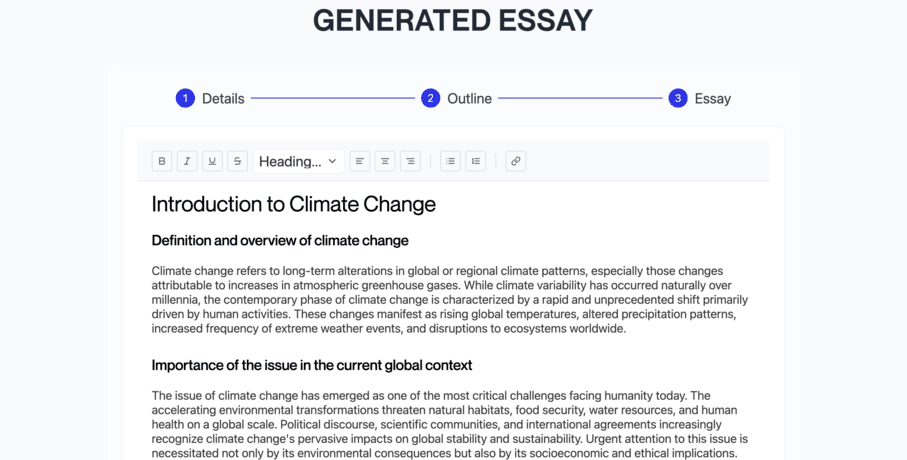907x460 pixels.
Task: Insert a hyperlink
Action: pyautogui.click(x=516, y=161)
